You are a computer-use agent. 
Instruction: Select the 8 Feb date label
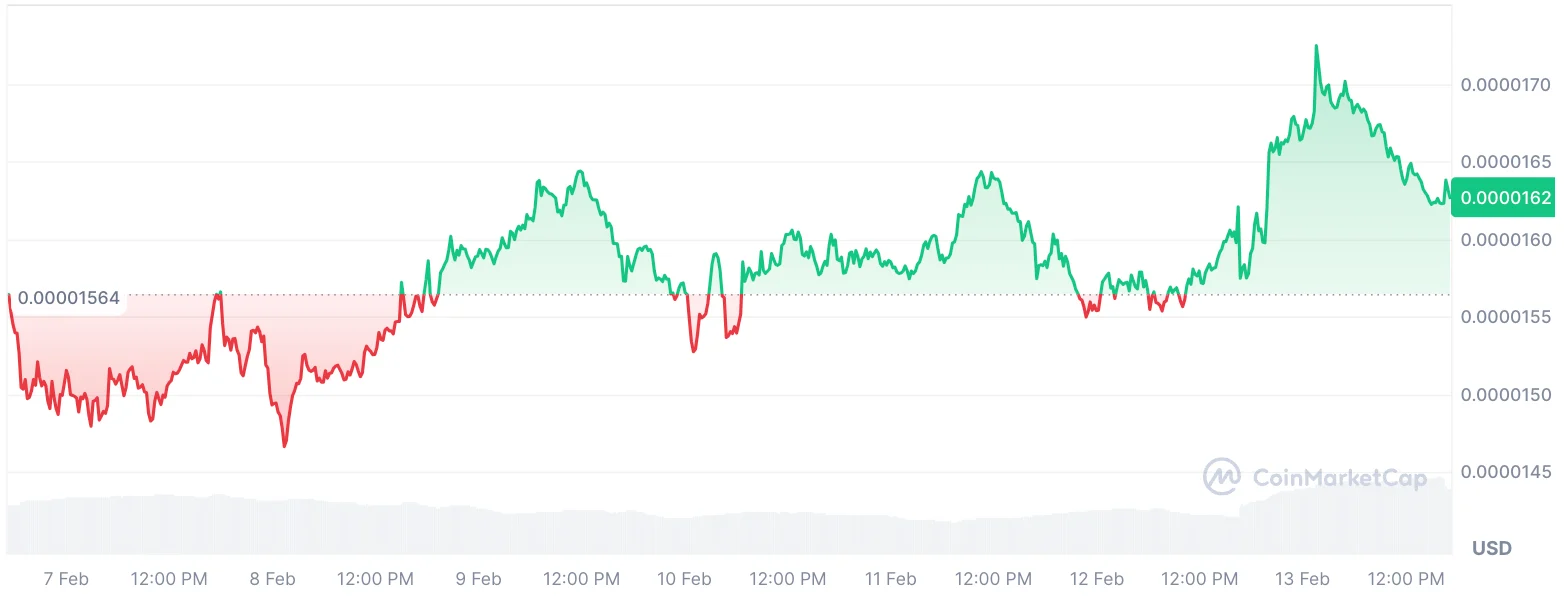(272, 579)
